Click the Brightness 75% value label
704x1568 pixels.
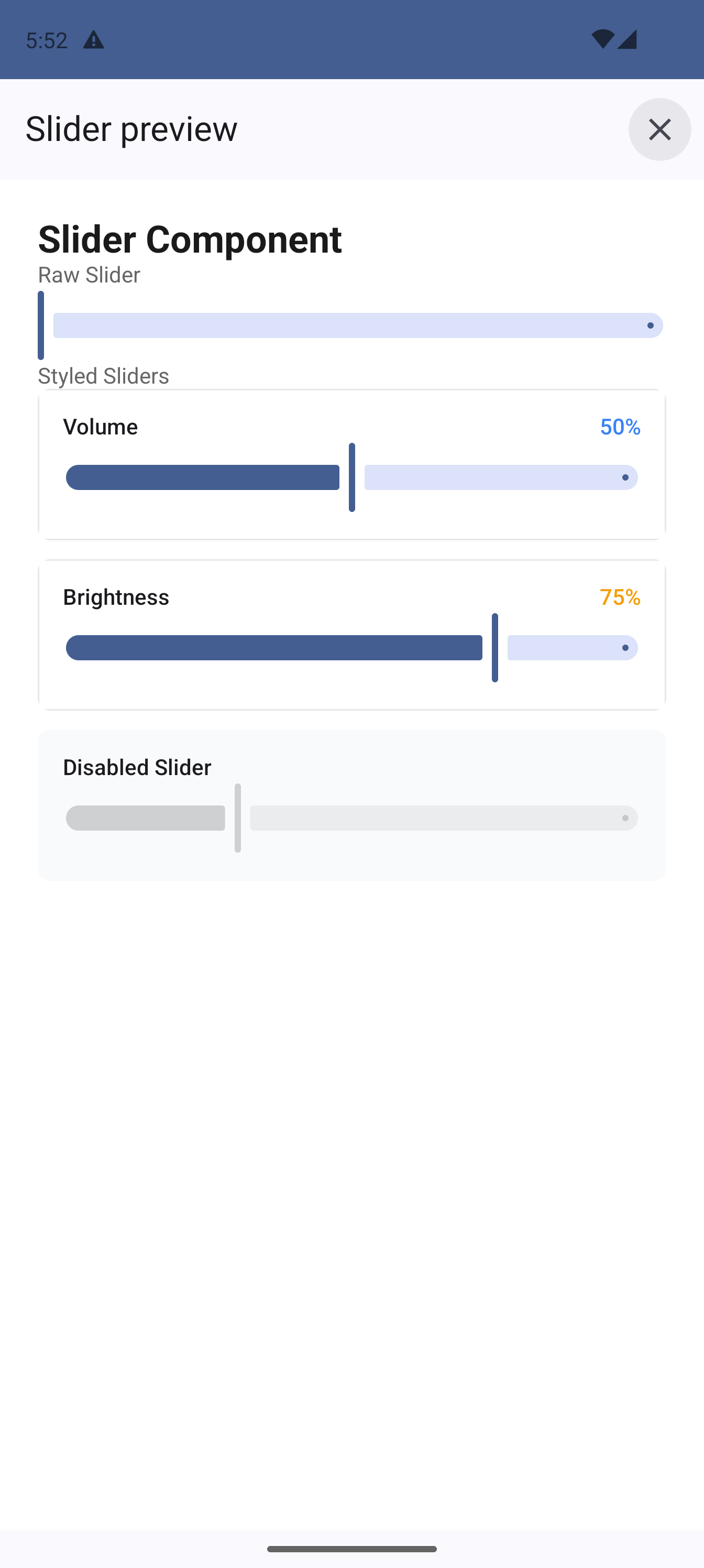tap(620, 597)
